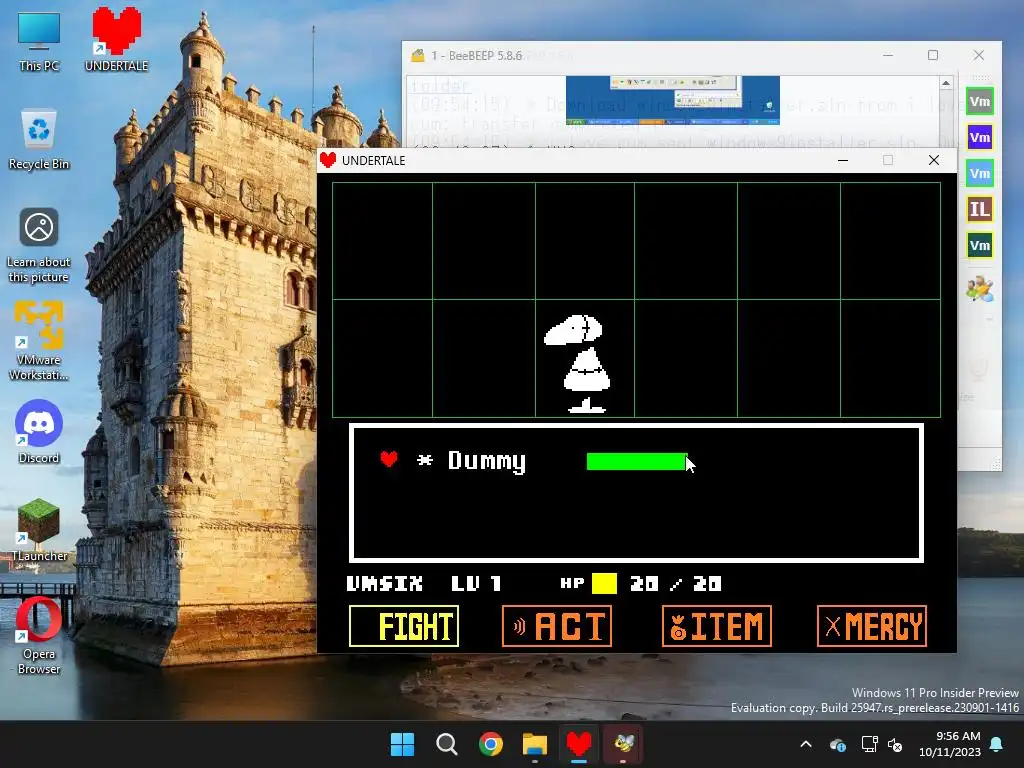Close the BeeBEEP window
This screenshot has width=1024, height=768.
pyautogui.click(x=978, y=56)
